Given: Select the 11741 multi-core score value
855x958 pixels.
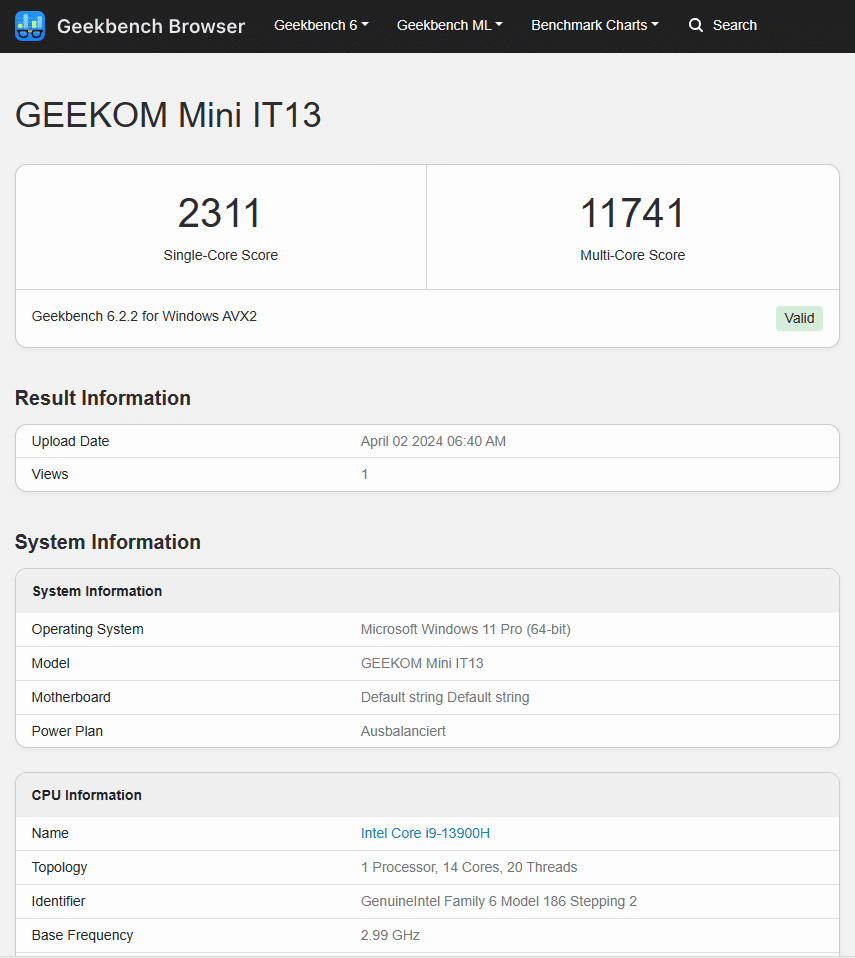Looking at the screenshot, I should [x=633, y=213].
